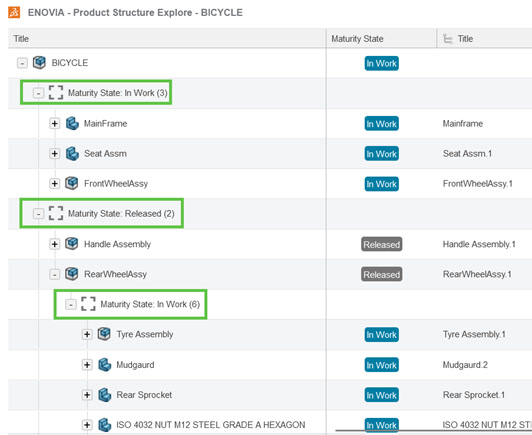Click the Tyre Assembly.1 instance cell

(474, 334)
